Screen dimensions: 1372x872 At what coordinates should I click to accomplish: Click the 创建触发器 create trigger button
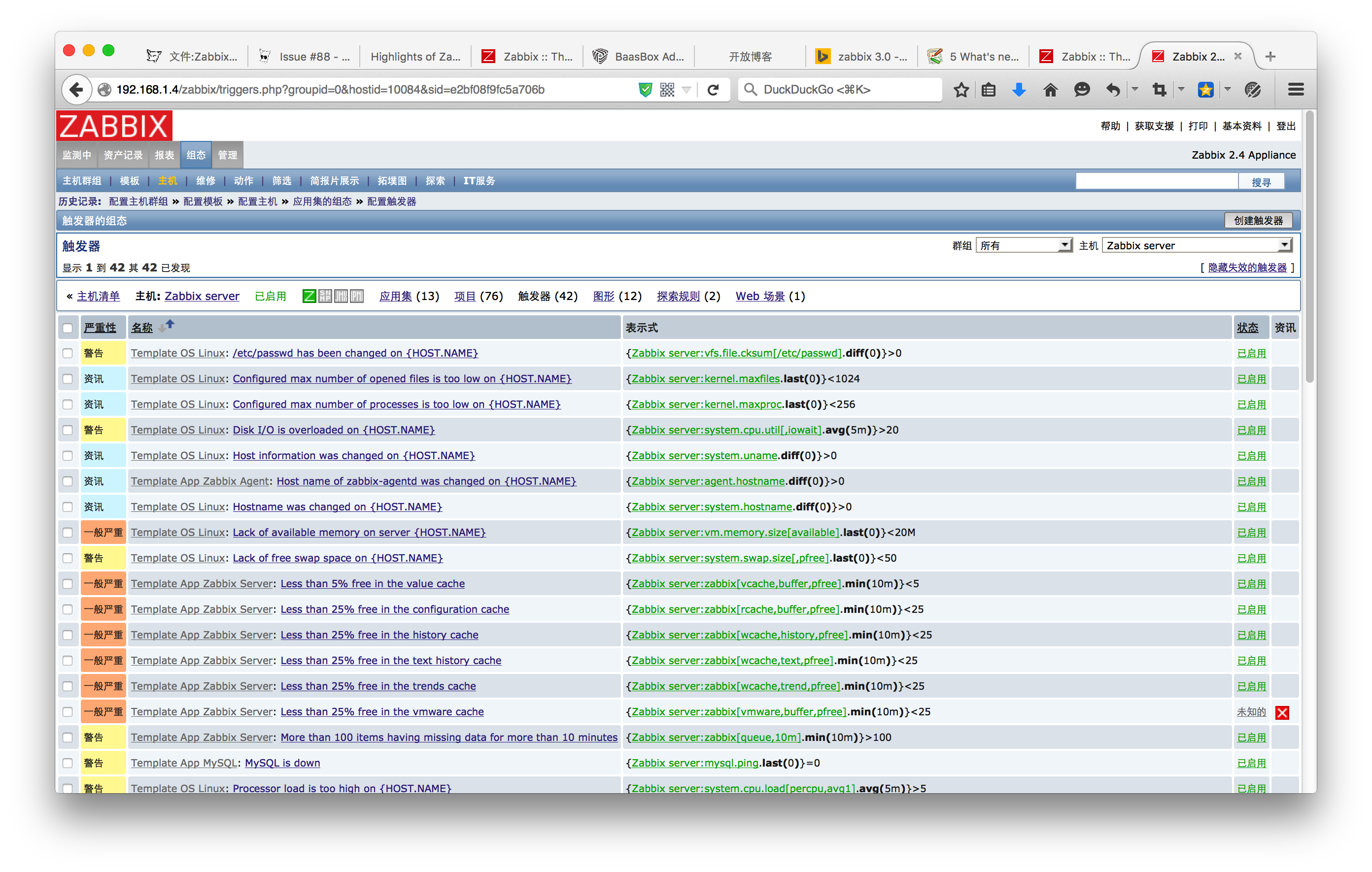[1258, 220]
